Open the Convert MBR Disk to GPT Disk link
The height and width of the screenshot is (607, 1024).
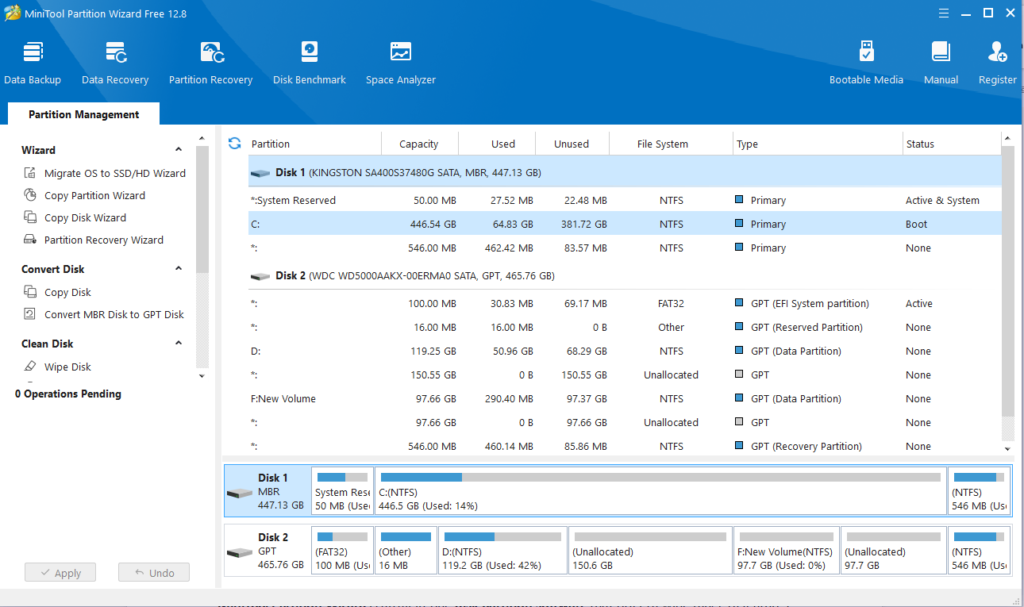click(x=114, y=314)
